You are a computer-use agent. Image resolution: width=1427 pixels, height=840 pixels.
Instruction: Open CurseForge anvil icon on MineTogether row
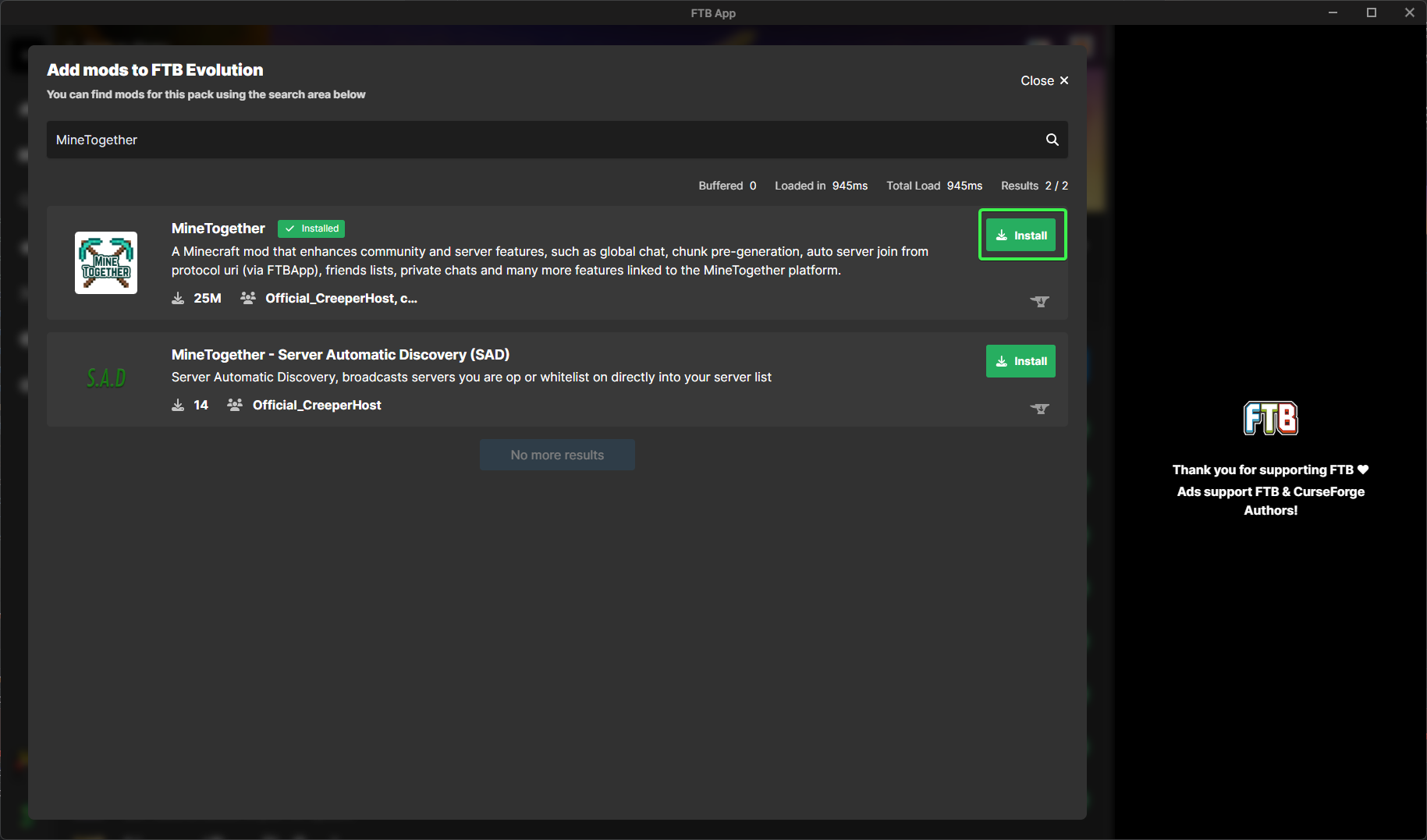1039,301
